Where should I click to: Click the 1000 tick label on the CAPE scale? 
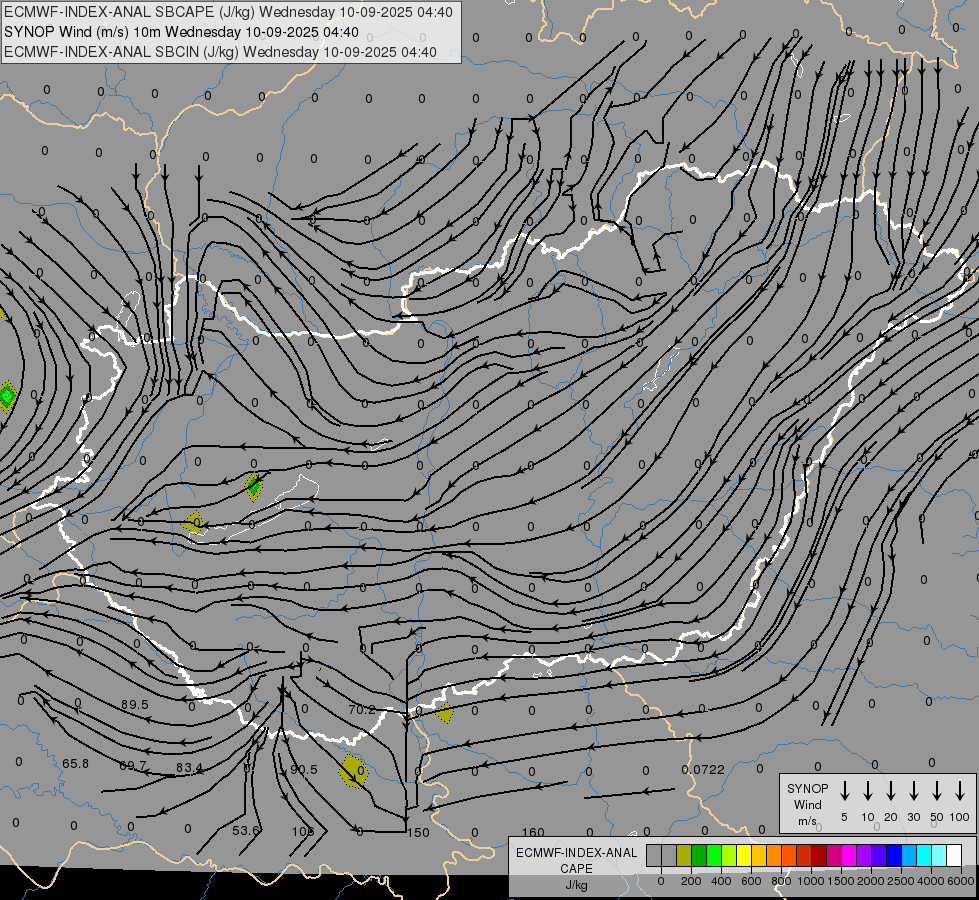click(x=811, y=881)
